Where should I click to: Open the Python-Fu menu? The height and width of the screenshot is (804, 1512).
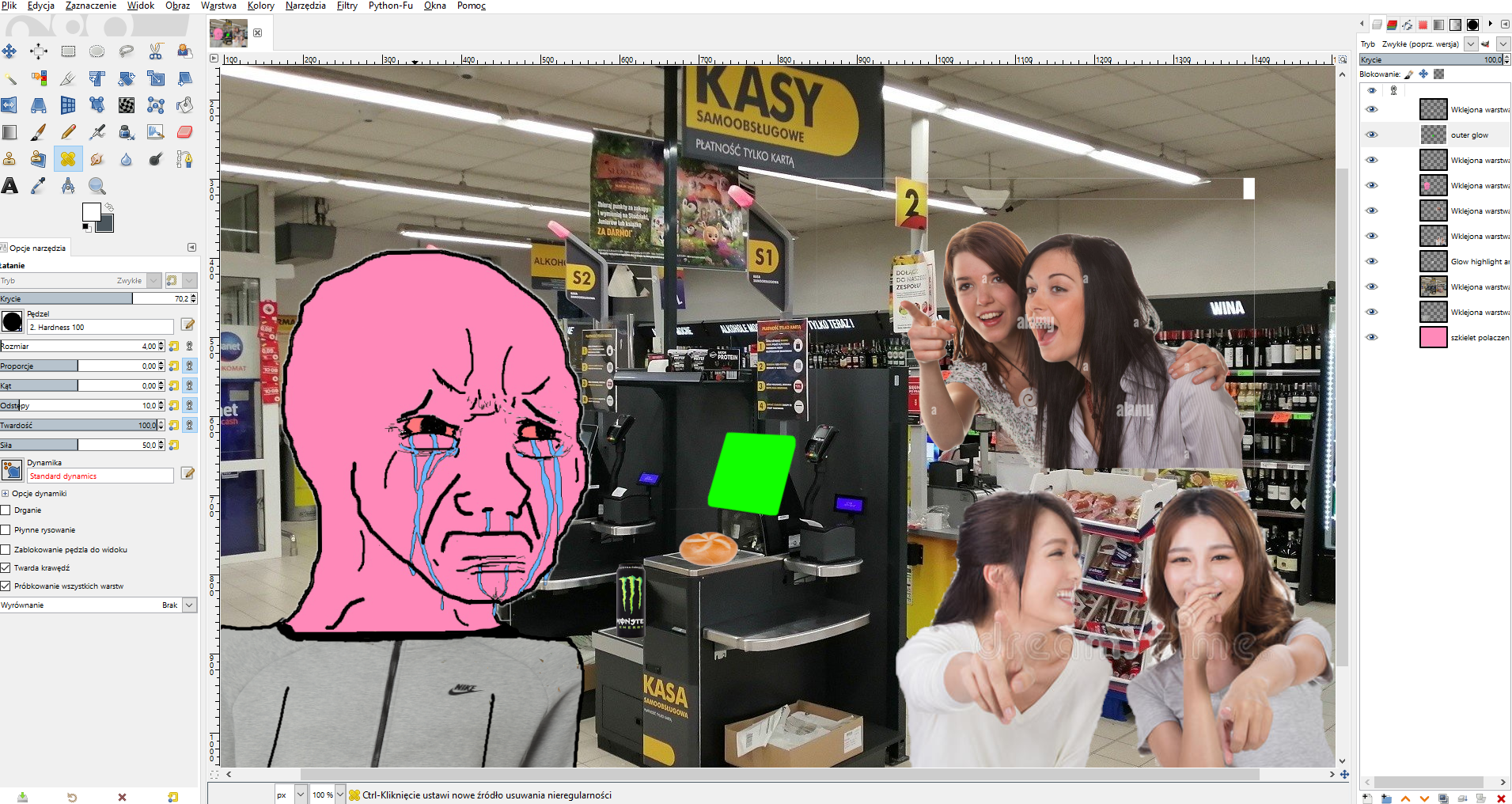tap(391, 6)
